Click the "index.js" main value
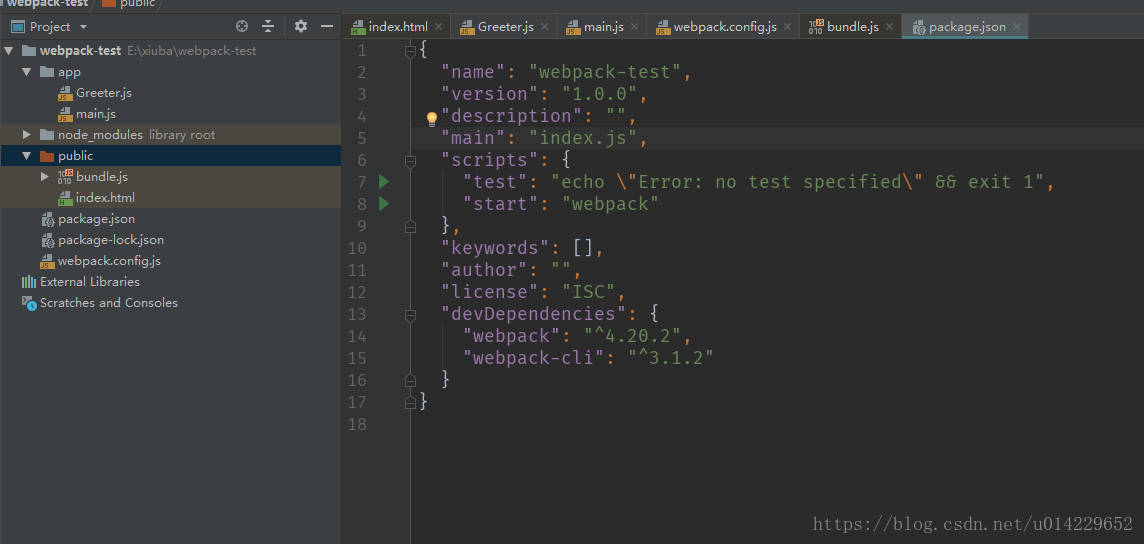This screenshot has width=1144, height=544. click(x=584, y=138)
